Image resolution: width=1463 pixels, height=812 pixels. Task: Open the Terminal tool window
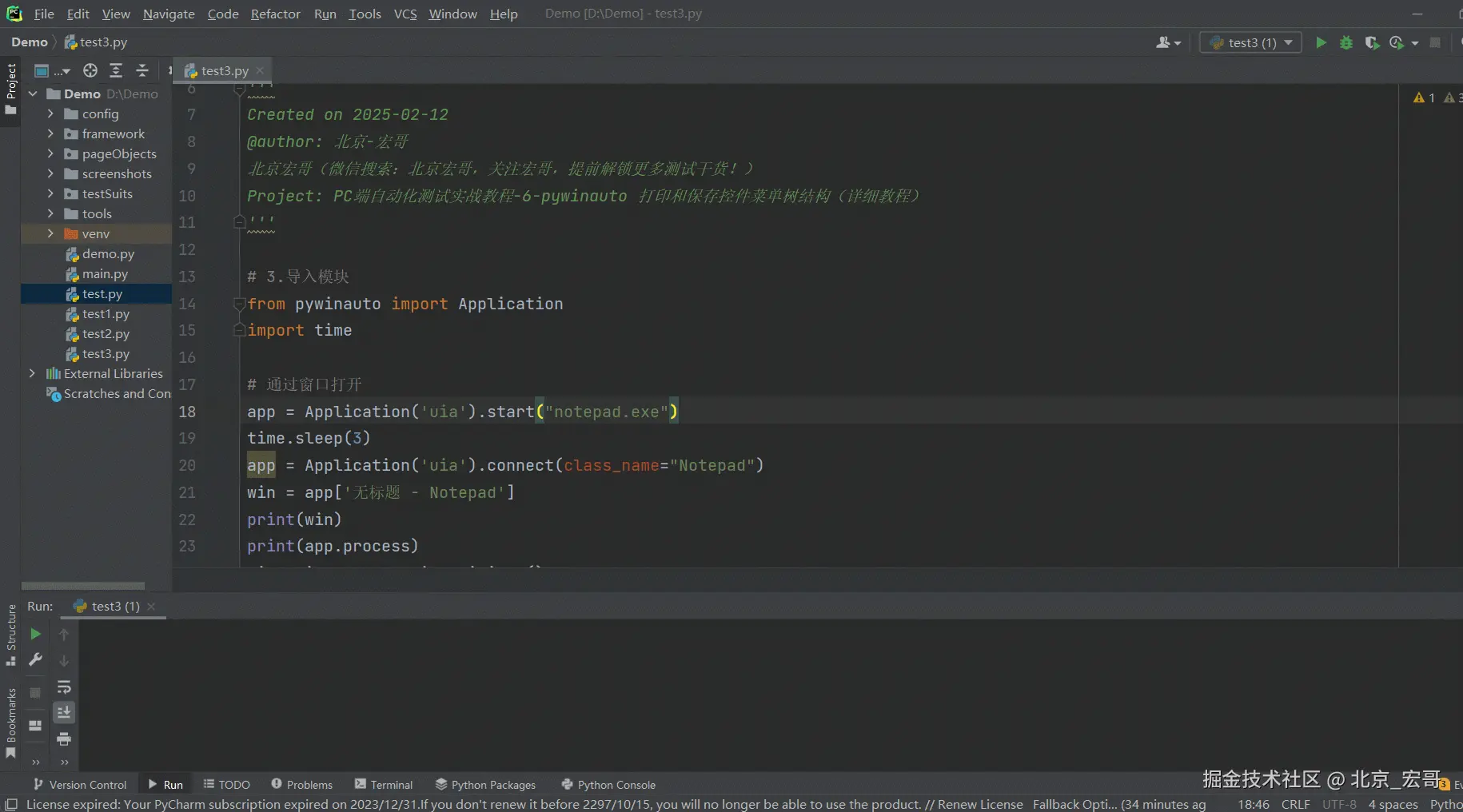click(384, 785)
